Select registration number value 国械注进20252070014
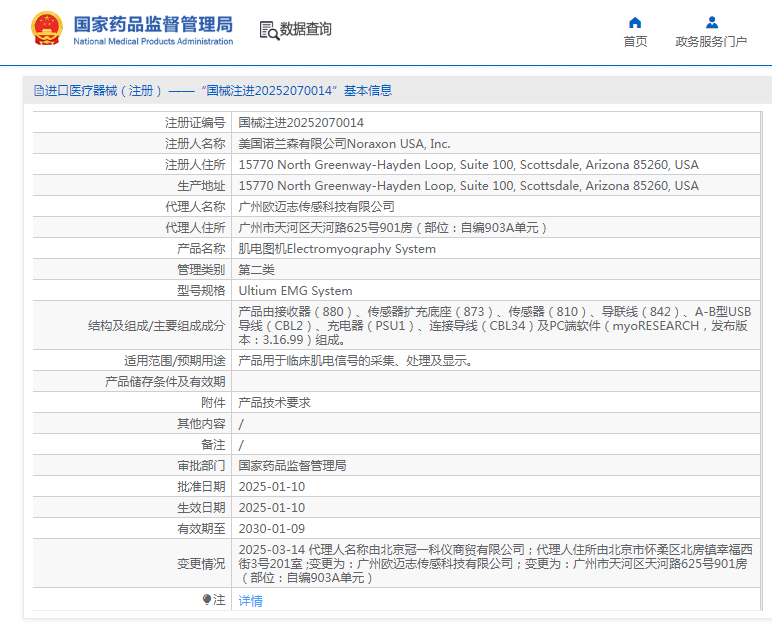Screen dimensions: 772x628 click(301, 123)
